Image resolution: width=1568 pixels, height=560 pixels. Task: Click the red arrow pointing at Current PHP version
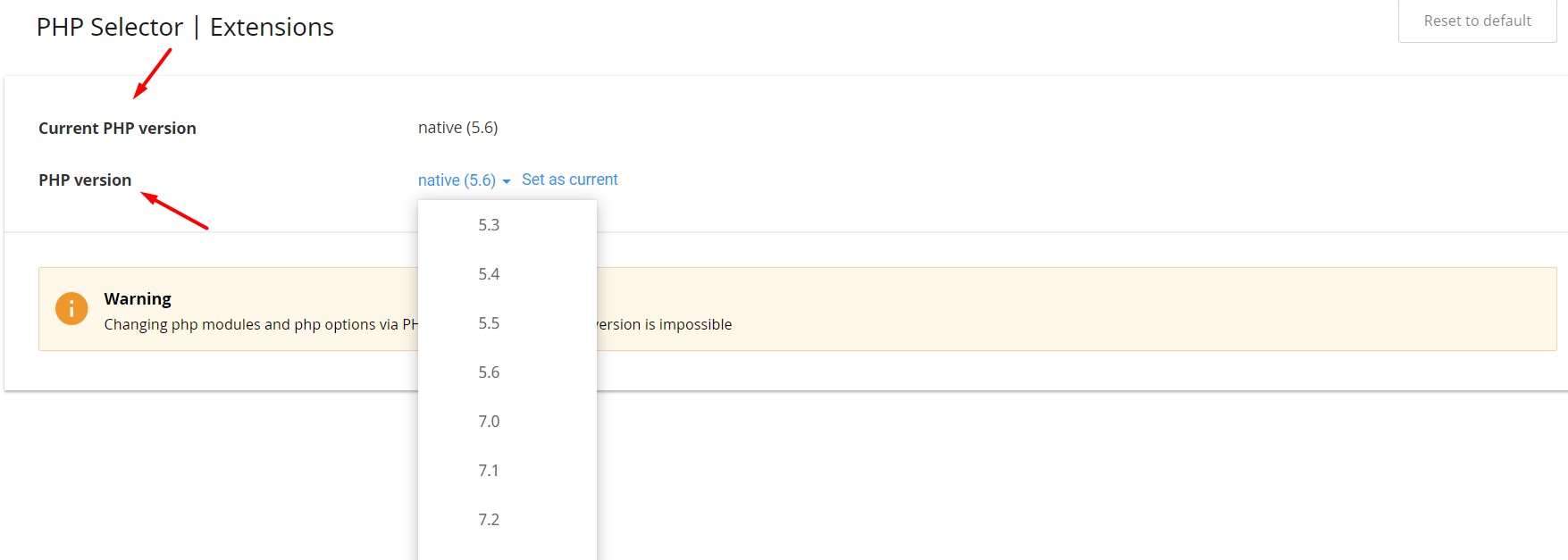[x=152, y=73]
